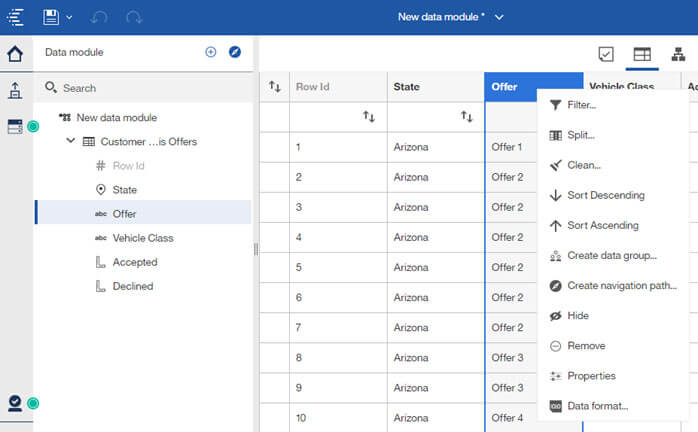The height and width of the screenshot is (432, 698).
Task: Open the assistant icon at sidebar bottom
Action: point(15,403)
